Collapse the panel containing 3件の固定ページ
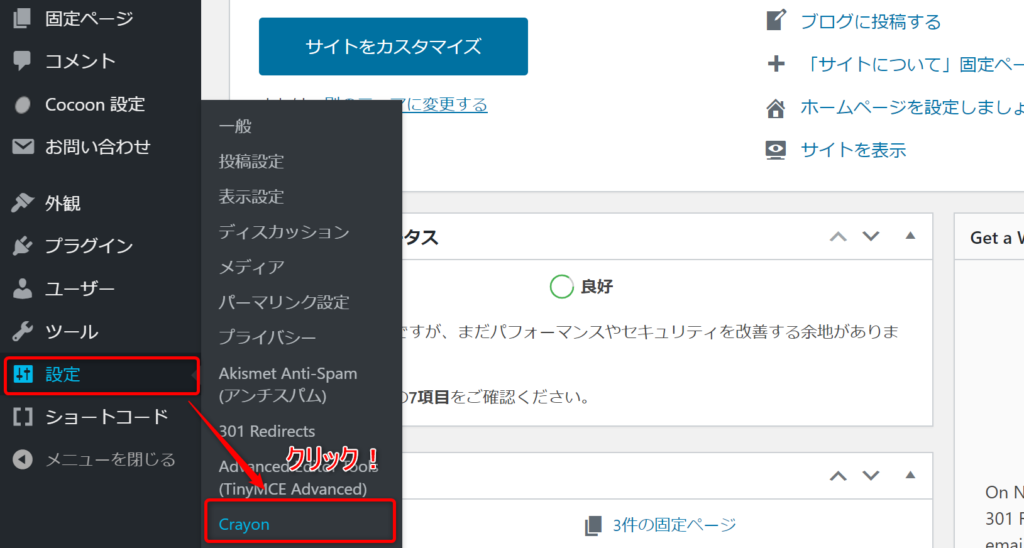1024x548 pixels. pyautogui.click(x=910, y=475)
